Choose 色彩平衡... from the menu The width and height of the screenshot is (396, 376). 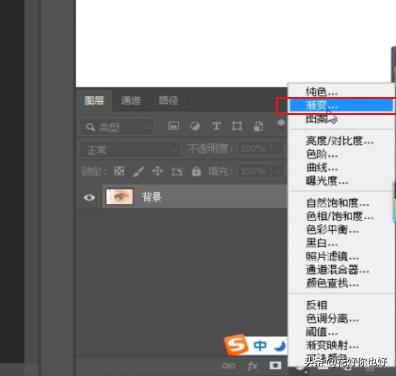click(341, 230)
